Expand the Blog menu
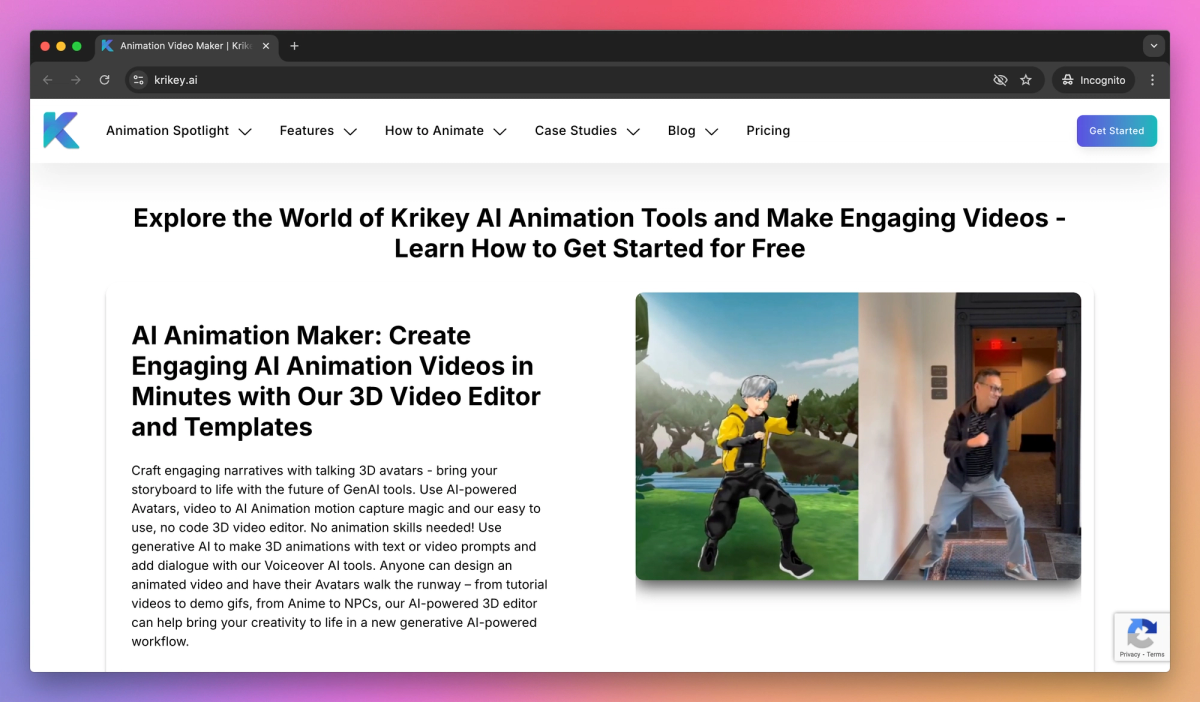Image resolution: width=1200 pixels, height=702 pixels. 693,131
